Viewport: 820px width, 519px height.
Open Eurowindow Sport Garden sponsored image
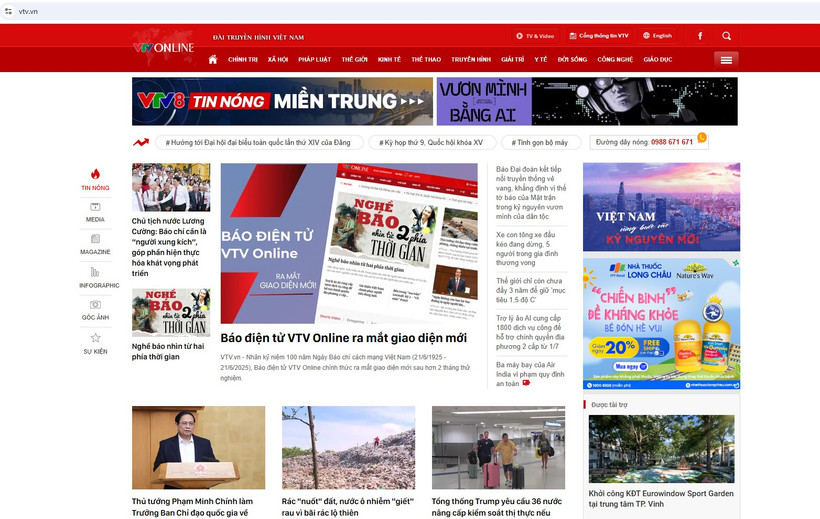pos(662,449)
